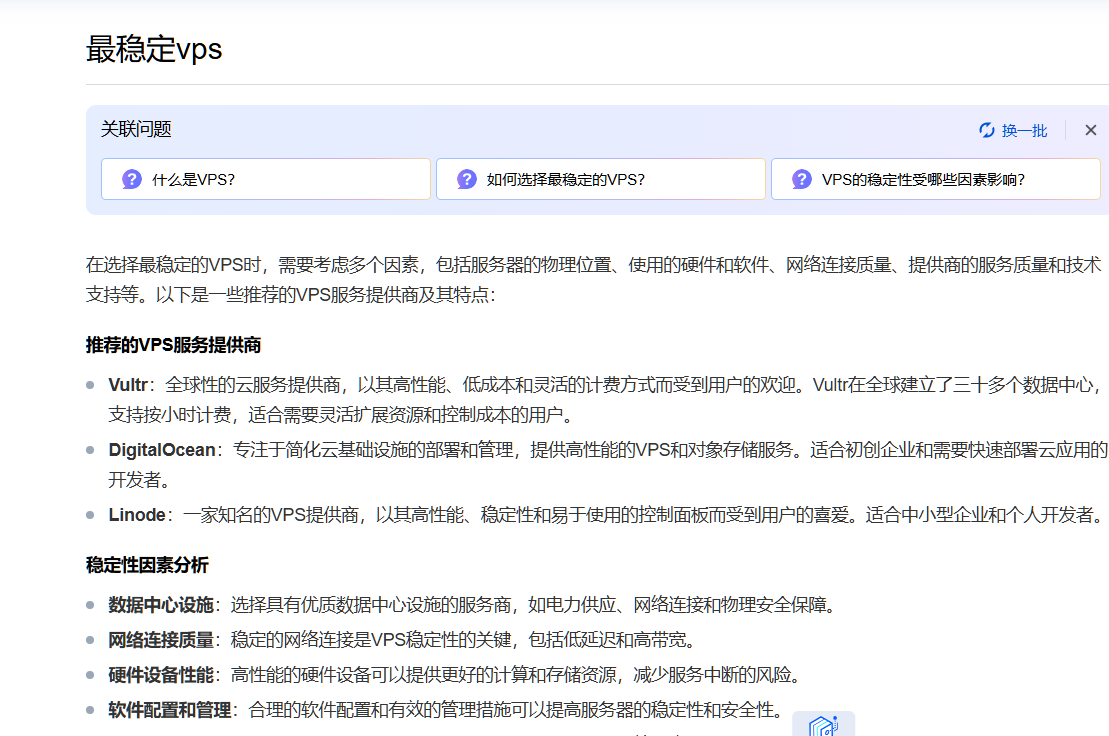Click the bold text 数据中心设施
The width and height of the screenshot is (1109, 736).
(161, 605)
